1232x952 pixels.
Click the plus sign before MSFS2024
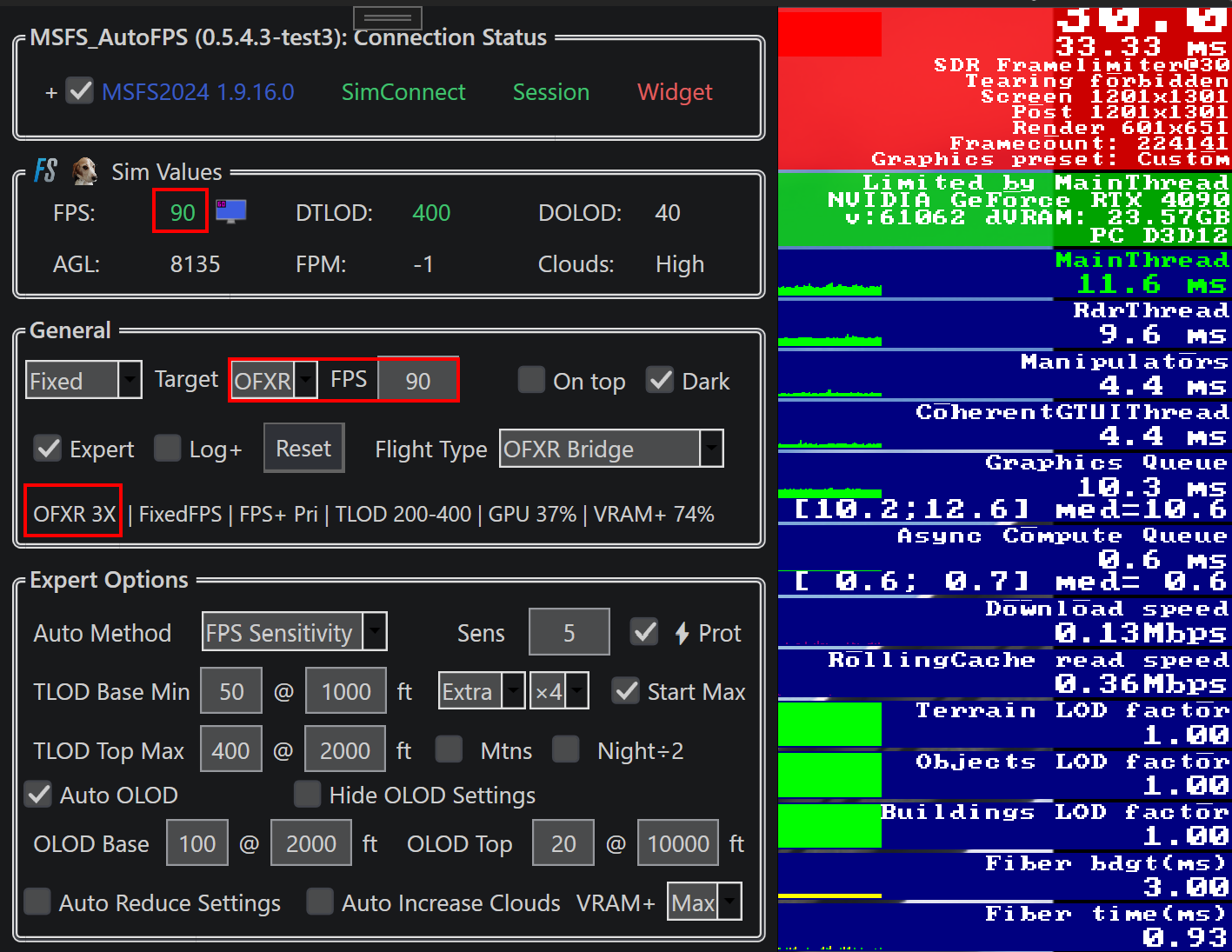(x=51, y=92)
